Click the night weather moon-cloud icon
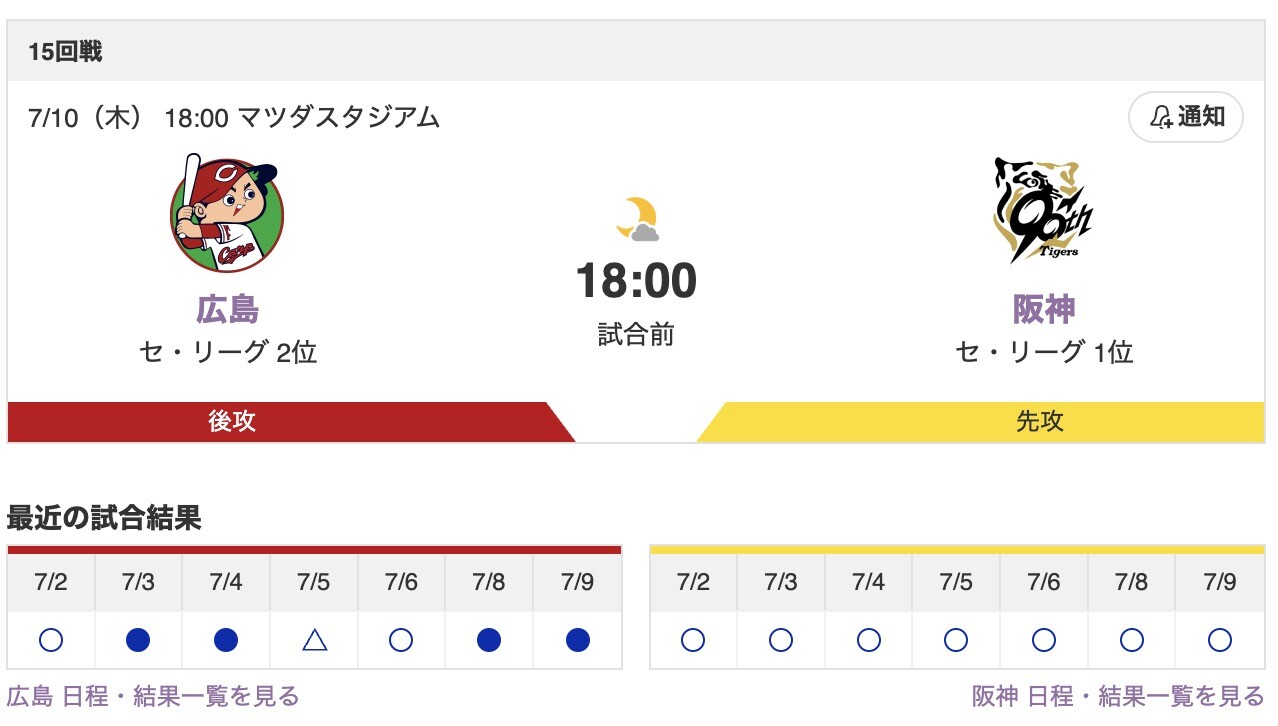The height and width of the screenshot is (726, 1278). click(x=637, y=219)
